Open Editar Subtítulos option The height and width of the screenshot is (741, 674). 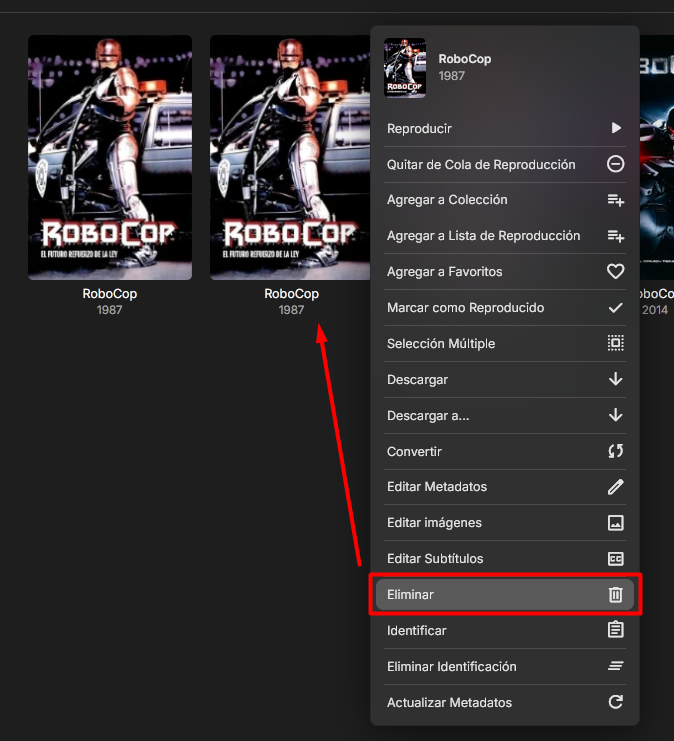[505, 559]
